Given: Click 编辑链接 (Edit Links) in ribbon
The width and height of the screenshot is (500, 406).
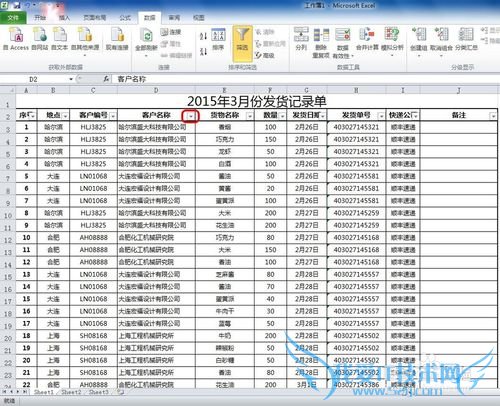Looking at the screenshot, I should (176, 55).
